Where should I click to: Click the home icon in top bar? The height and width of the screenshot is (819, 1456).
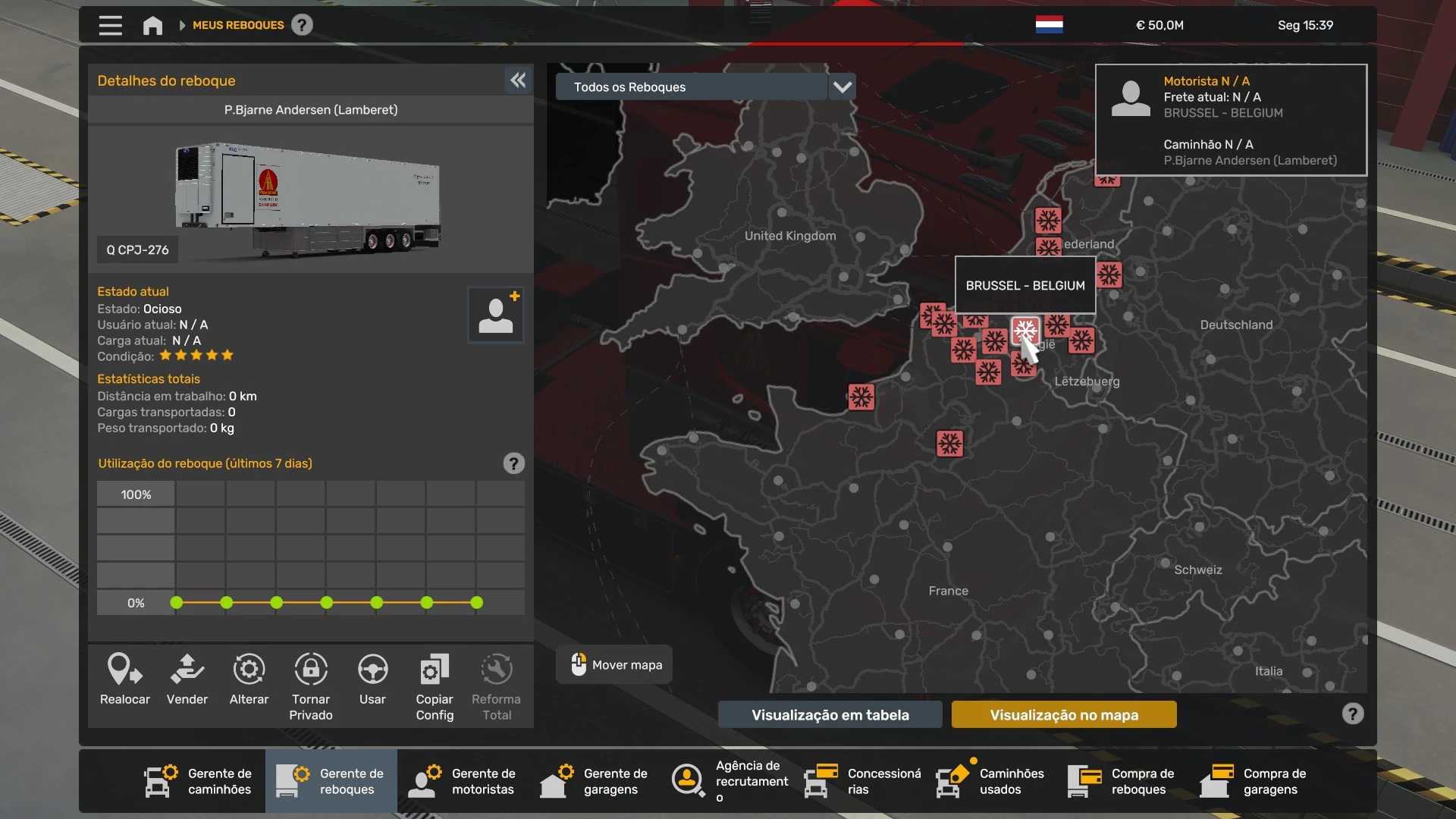coord(152,26)
